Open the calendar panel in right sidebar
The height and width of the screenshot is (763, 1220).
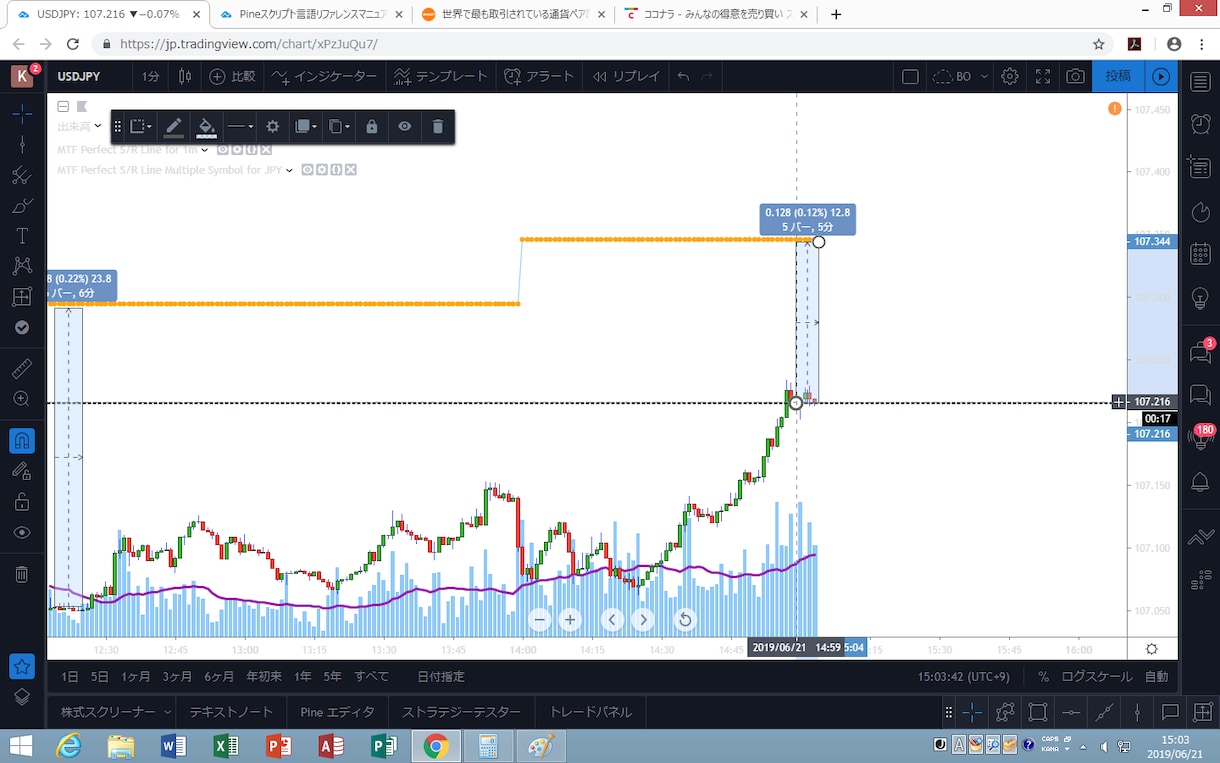click(1200, 254)
